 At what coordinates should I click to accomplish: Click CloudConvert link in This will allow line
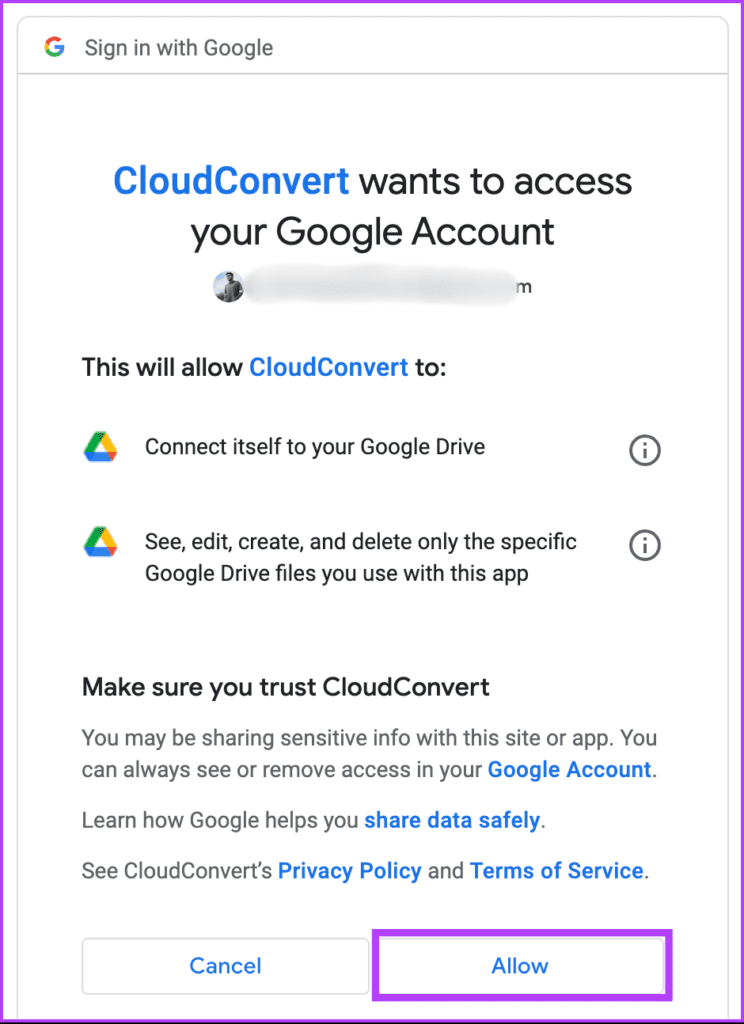(329, 367)
